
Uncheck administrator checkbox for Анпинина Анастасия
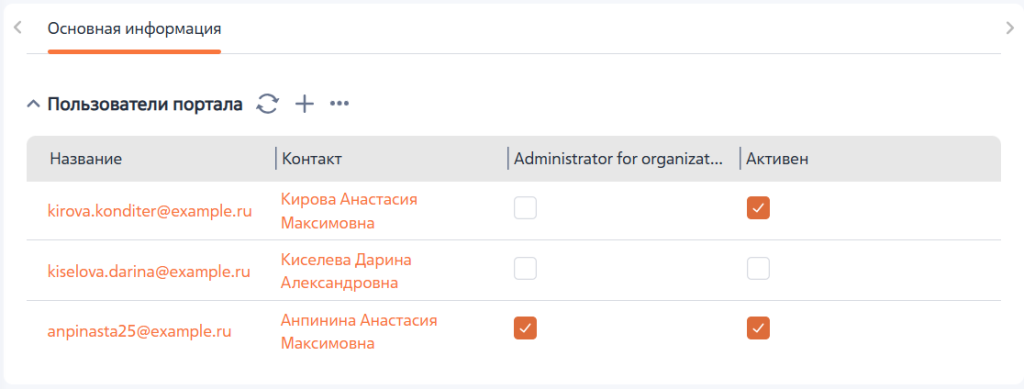[x=525, y=328]
